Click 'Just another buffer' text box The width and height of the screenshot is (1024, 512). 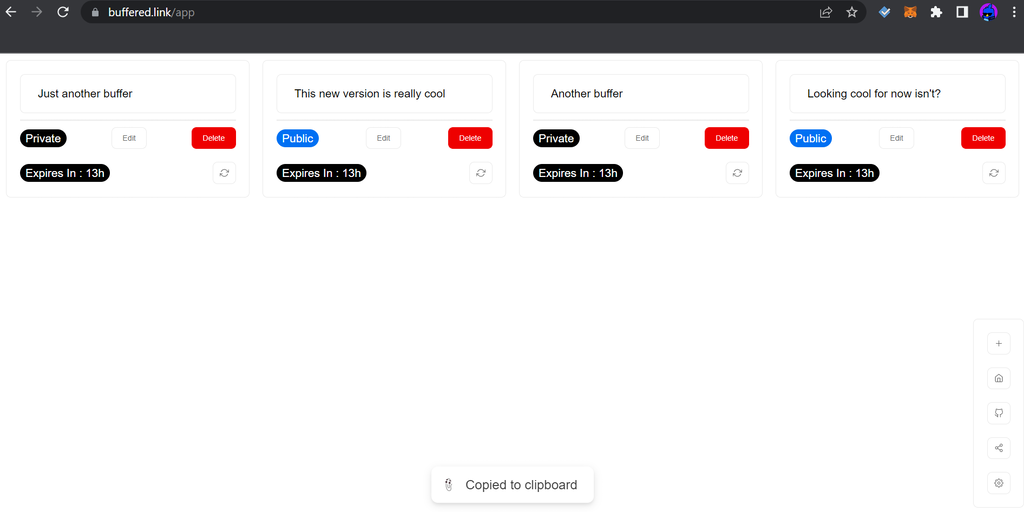[x=128, y=93]
